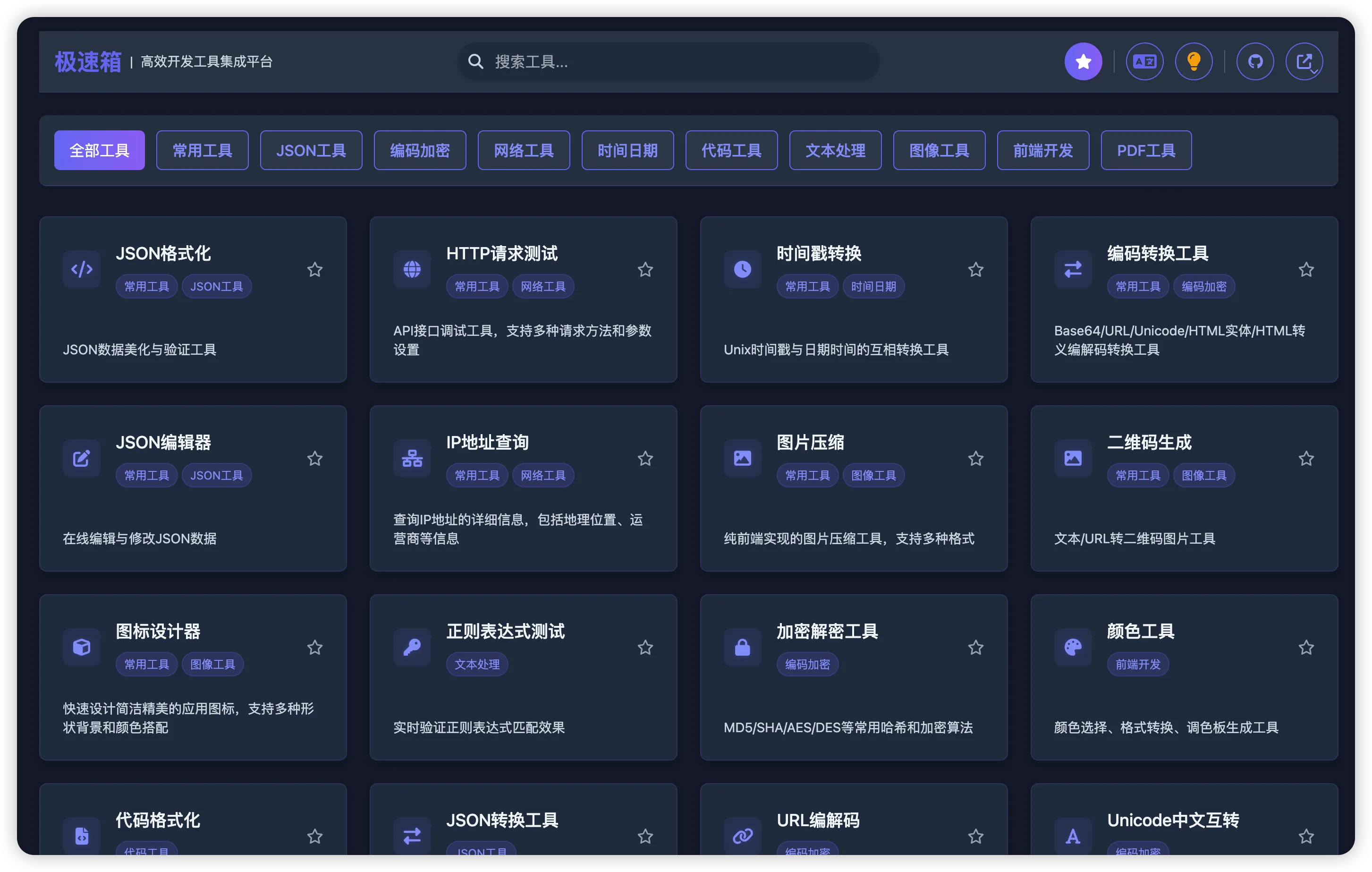Favorite the JSON格式化 tool with its star
Viewport: 1372px width, 872px height.
[315, 269]
